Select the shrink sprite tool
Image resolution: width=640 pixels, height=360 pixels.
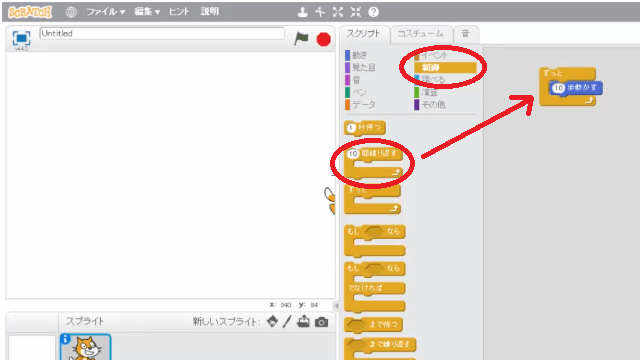[356, 12]
